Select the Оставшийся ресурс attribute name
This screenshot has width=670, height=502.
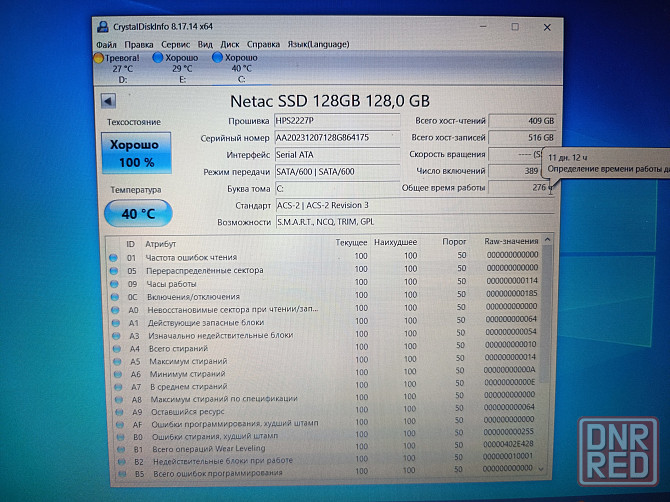(x=188, y=412)
